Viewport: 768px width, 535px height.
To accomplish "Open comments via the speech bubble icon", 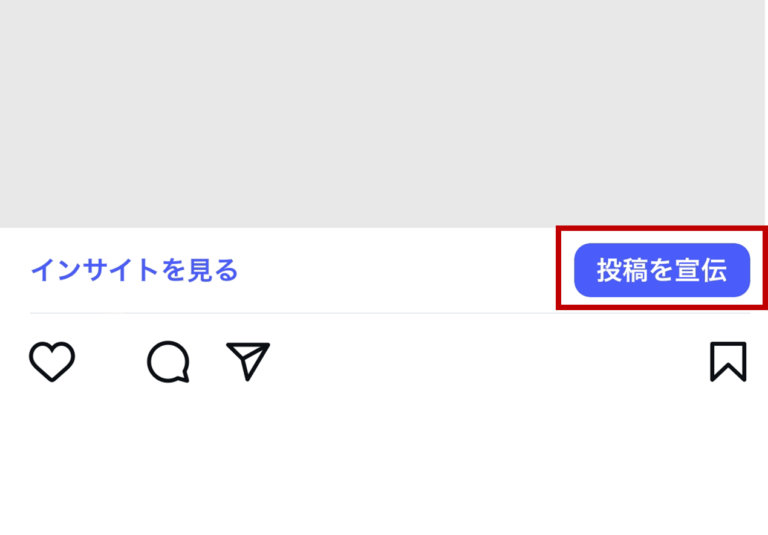I will point(168,362).
